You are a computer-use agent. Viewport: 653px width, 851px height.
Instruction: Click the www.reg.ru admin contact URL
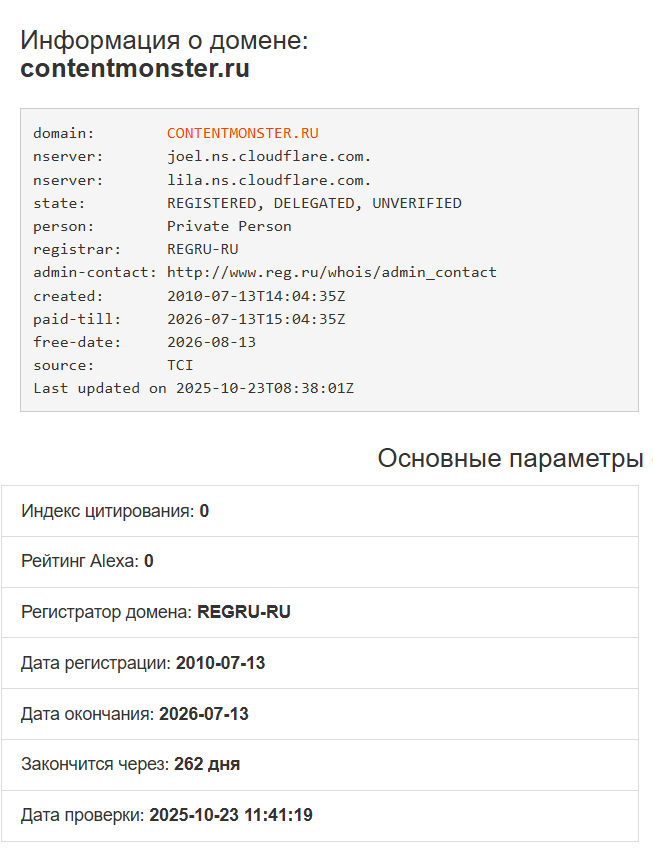(331, 272)
